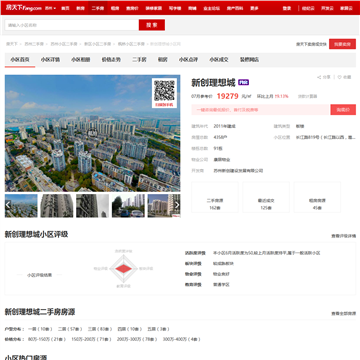Filter listings by 二居 (57套)

70,329
